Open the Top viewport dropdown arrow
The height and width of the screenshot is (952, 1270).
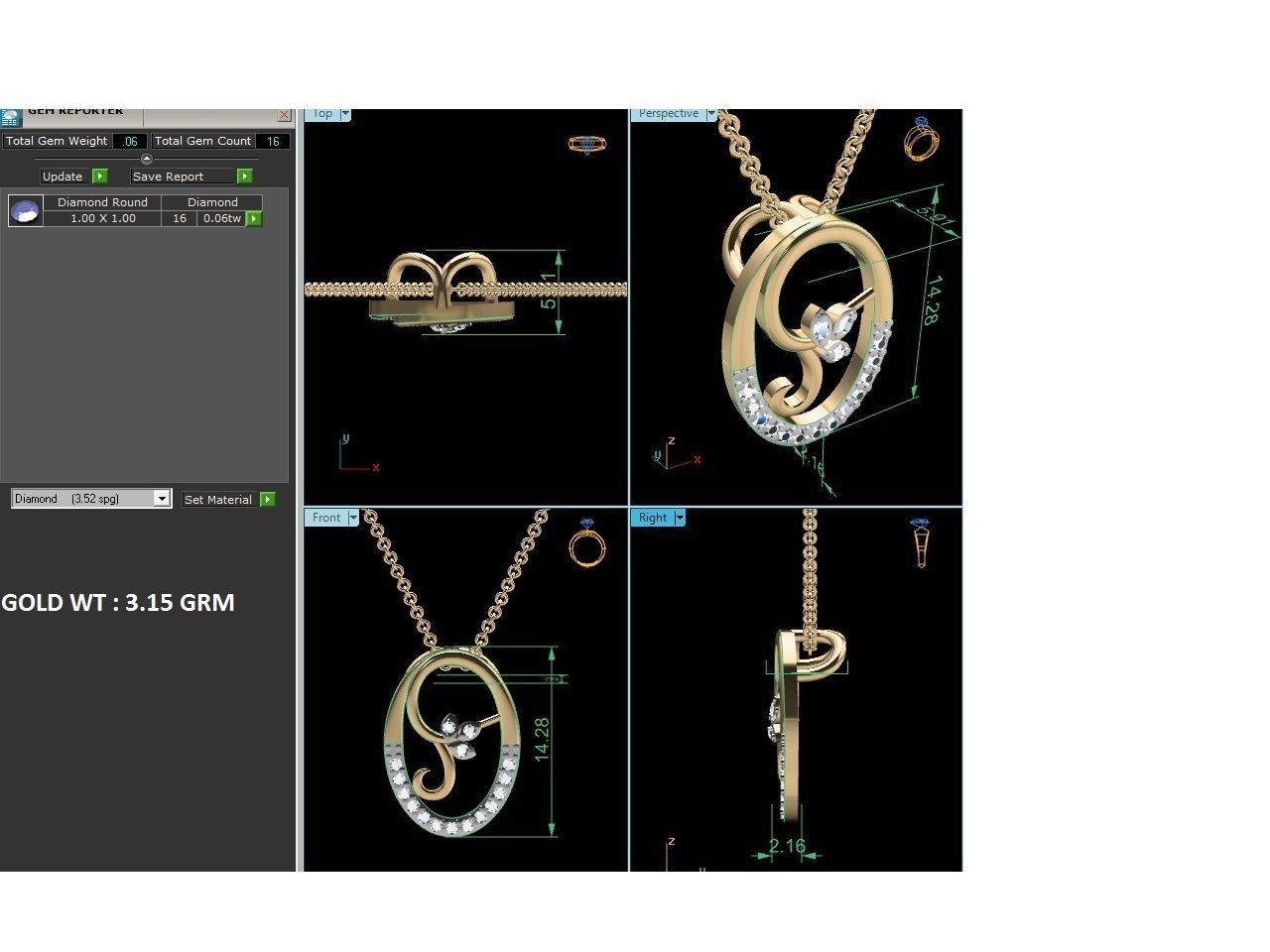pos(345,114)
